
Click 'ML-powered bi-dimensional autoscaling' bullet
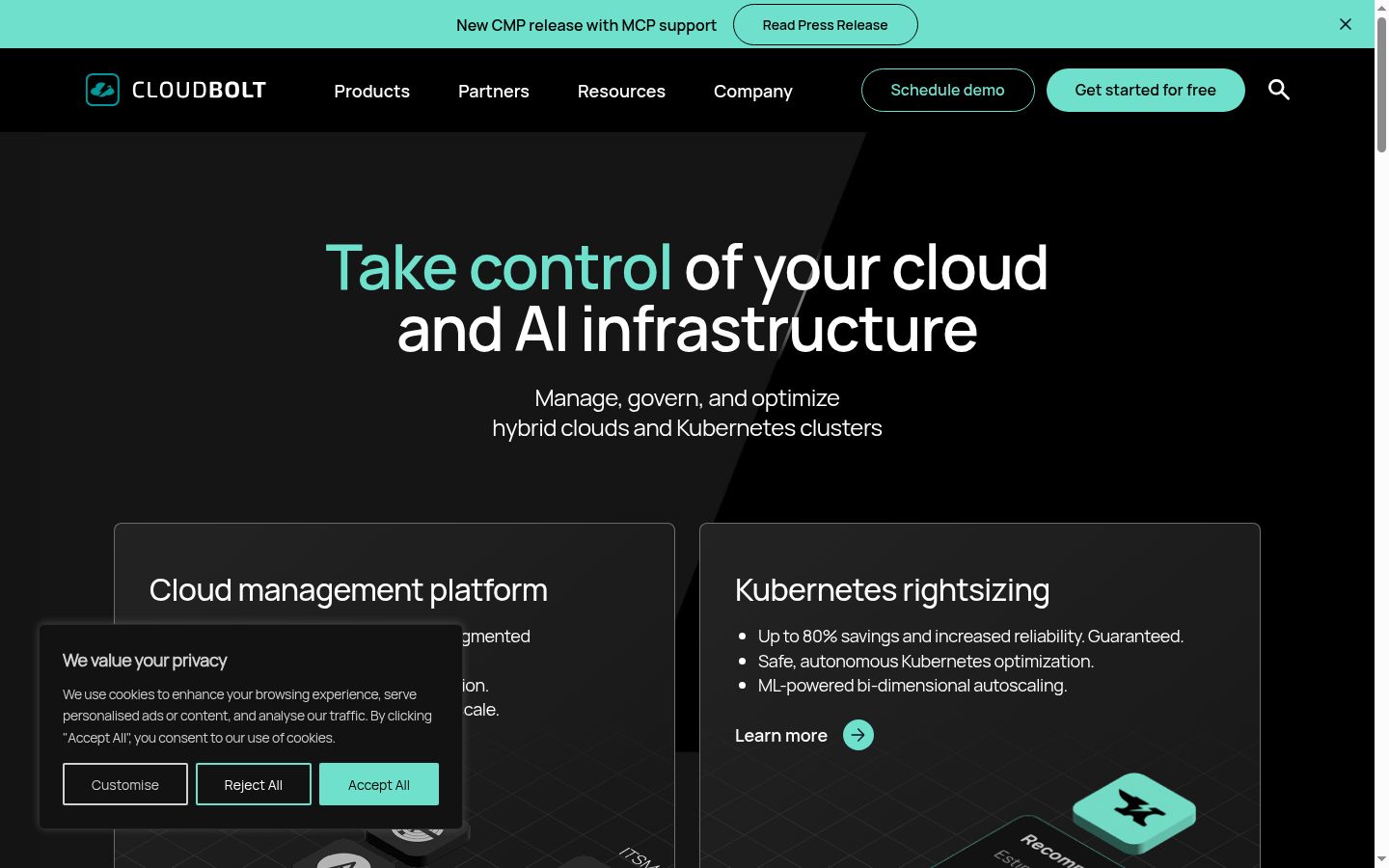pyautogui.click(x=912, y=686)
